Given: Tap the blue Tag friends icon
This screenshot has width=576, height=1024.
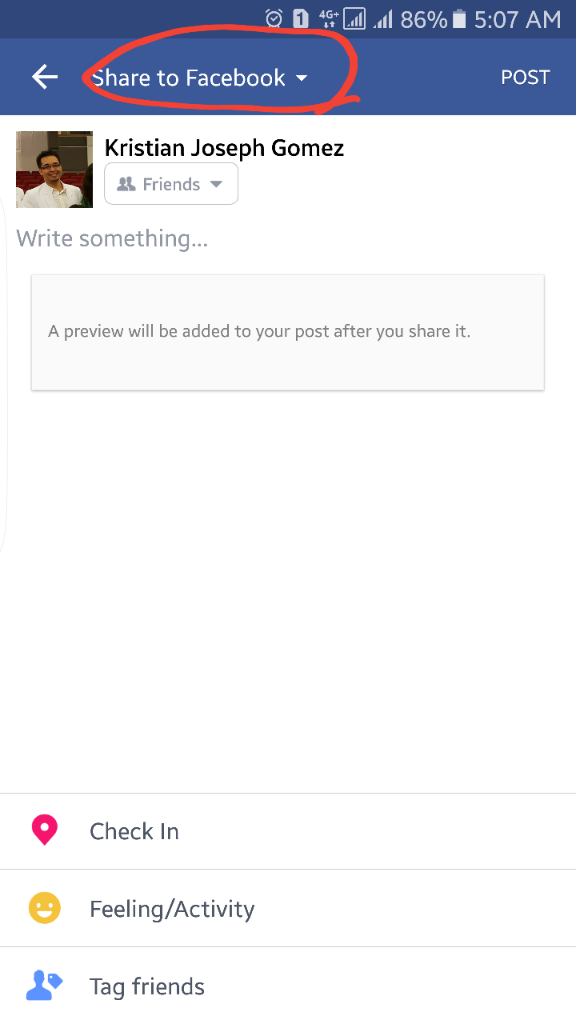Looking at the screenshot, I should [44, 985].
